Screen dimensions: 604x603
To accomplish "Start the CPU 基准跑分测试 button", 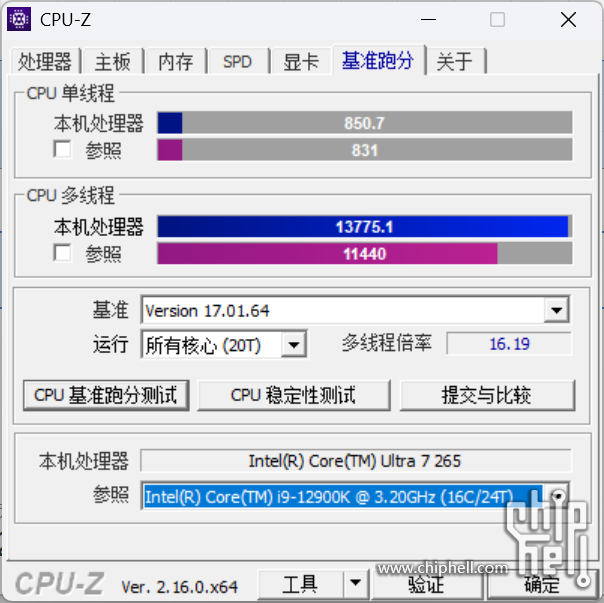I will [106, 395].
